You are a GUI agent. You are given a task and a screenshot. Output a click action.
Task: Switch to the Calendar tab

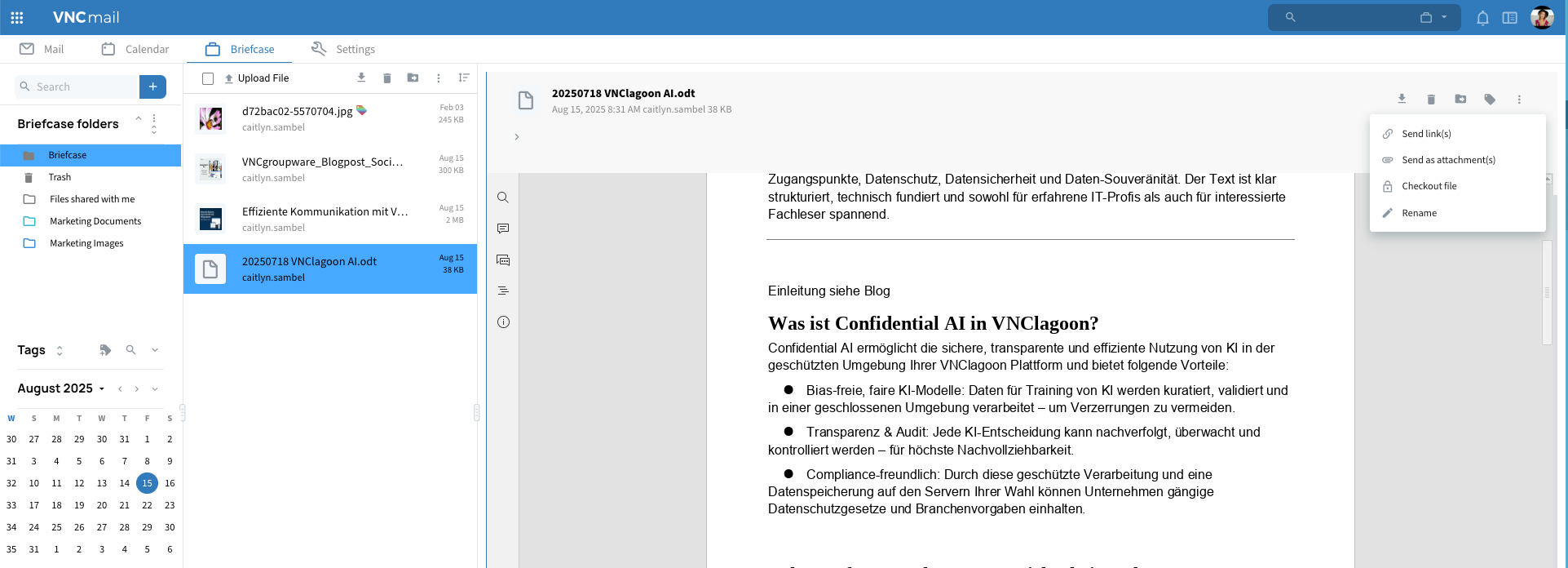135,49
